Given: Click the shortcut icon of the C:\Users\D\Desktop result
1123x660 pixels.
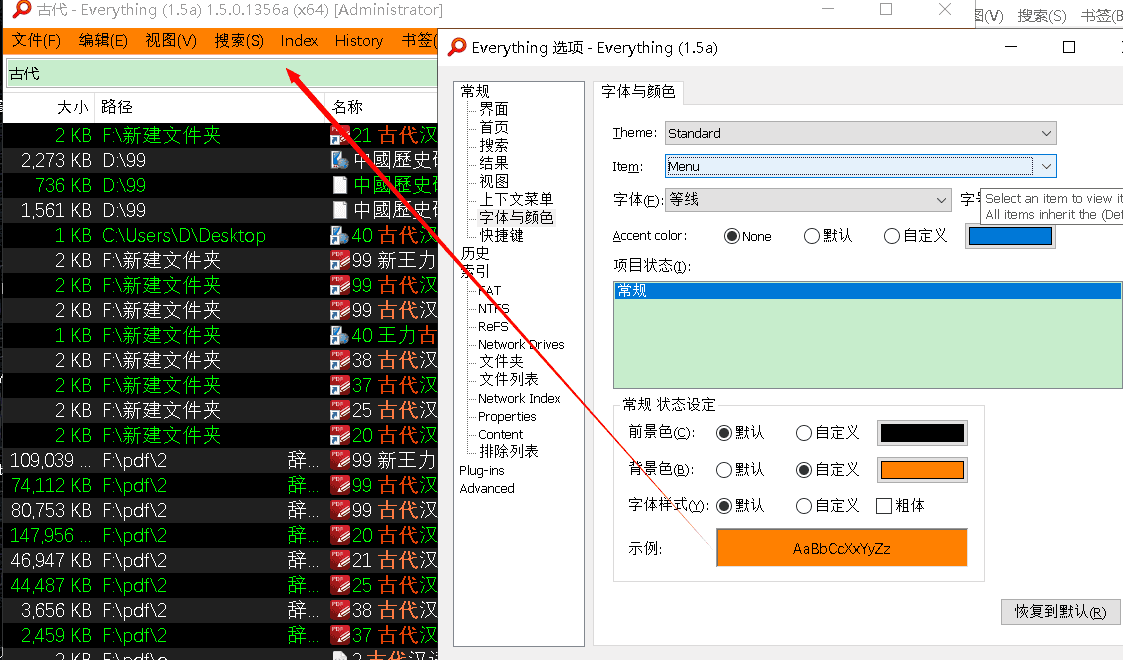Looking at the screenshot, I should pyautogui.click(x=339, y=235).
